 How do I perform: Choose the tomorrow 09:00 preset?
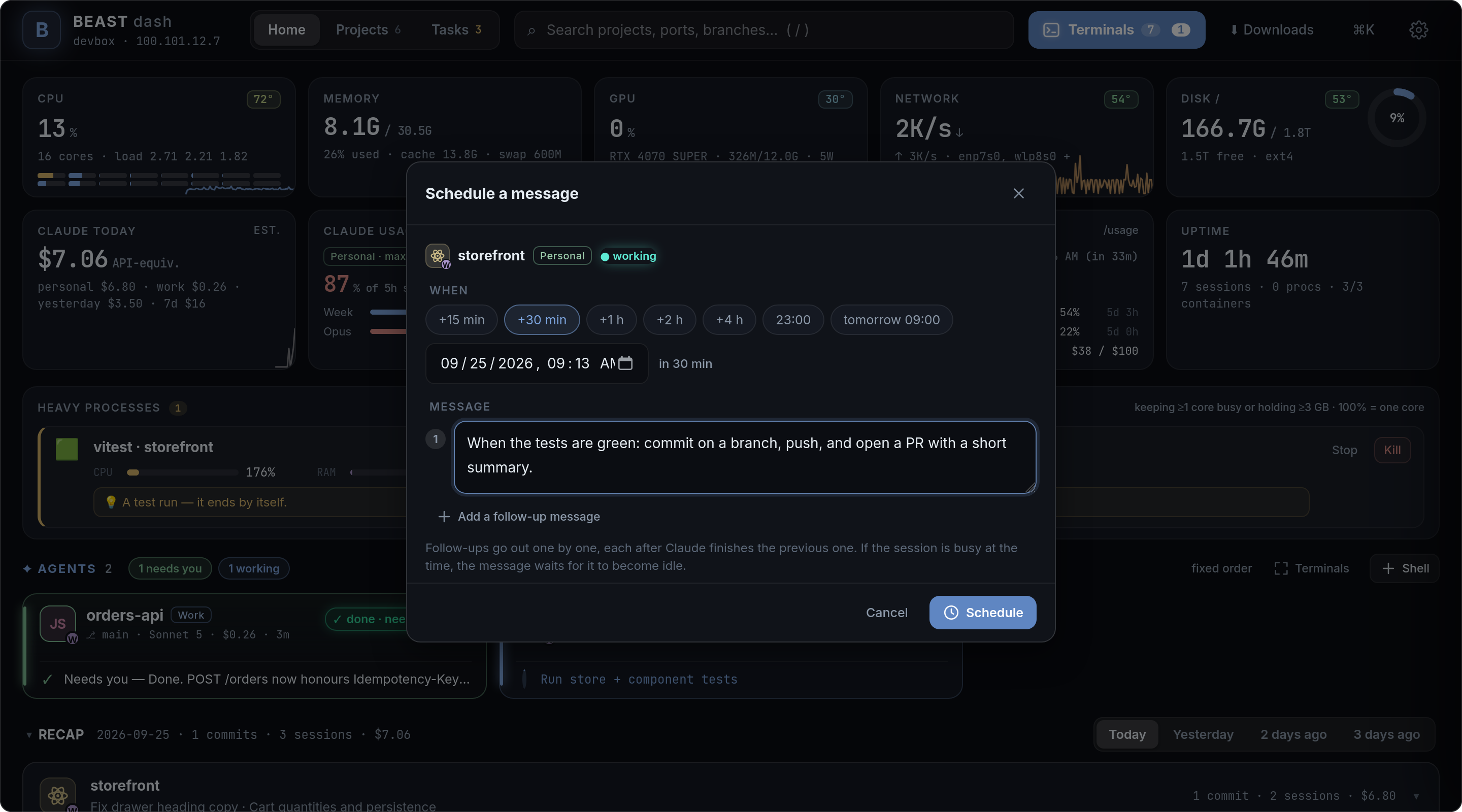(x=891, y=319)
